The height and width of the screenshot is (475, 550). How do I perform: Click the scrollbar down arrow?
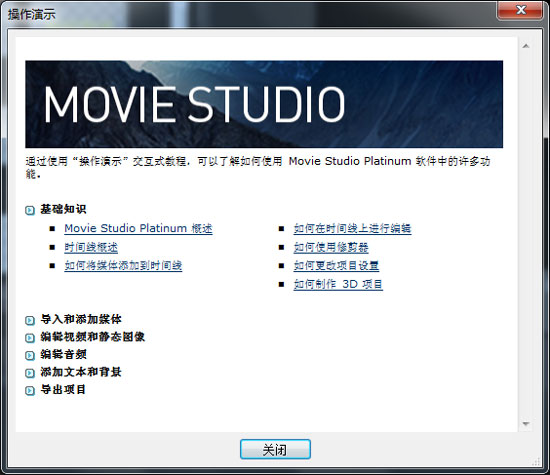(x=525, y=424)
